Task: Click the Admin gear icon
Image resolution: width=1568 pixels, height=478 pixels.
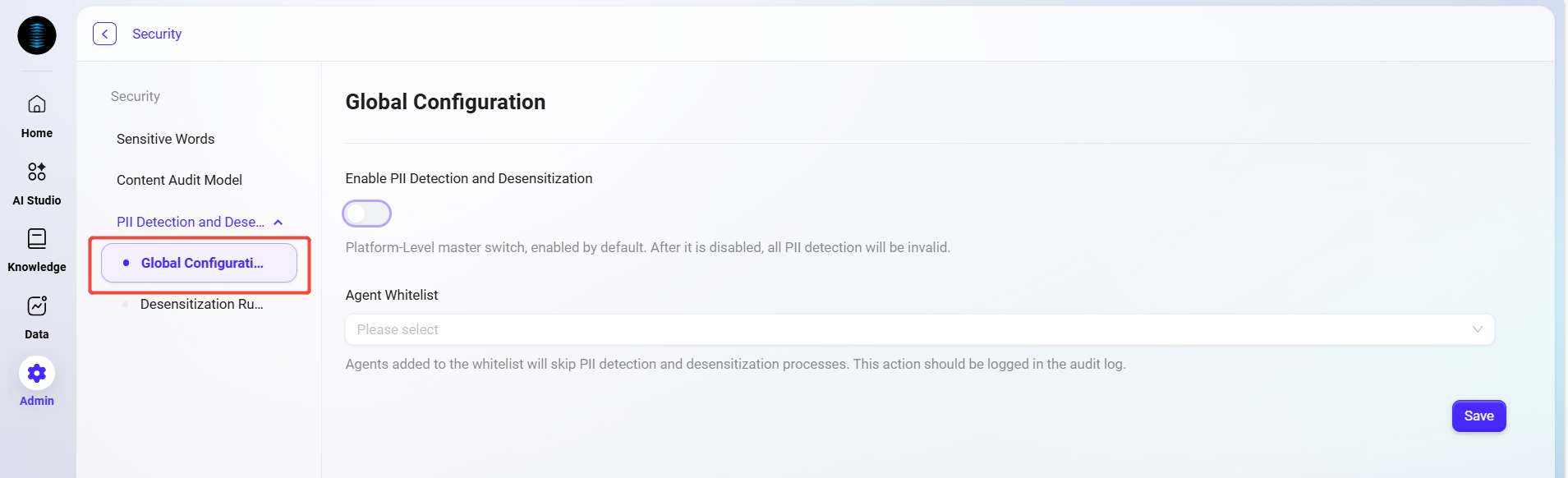Action: click(37, 374)
